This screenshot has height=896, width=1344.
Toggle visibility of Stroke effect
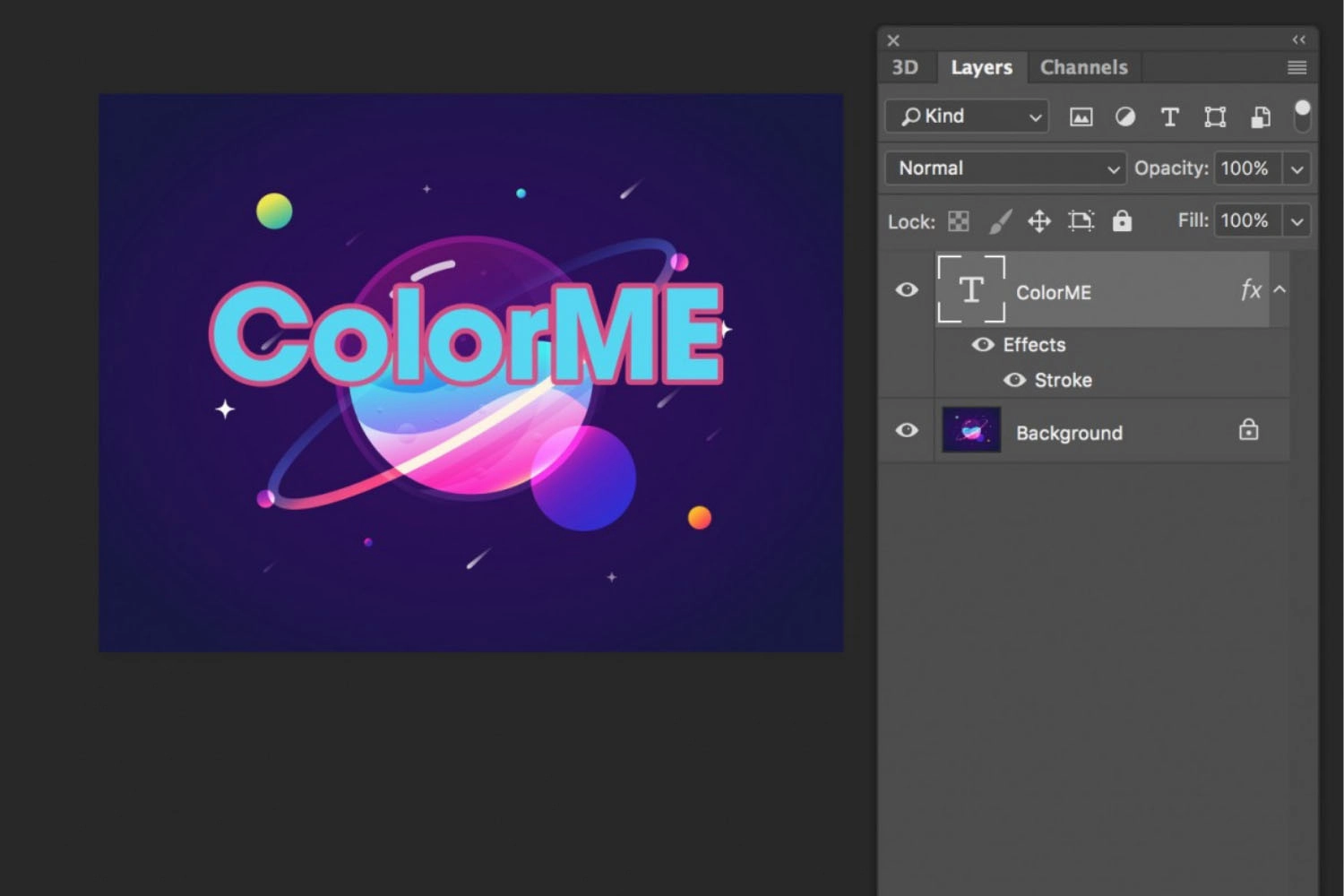click(x=1014, y=380)
